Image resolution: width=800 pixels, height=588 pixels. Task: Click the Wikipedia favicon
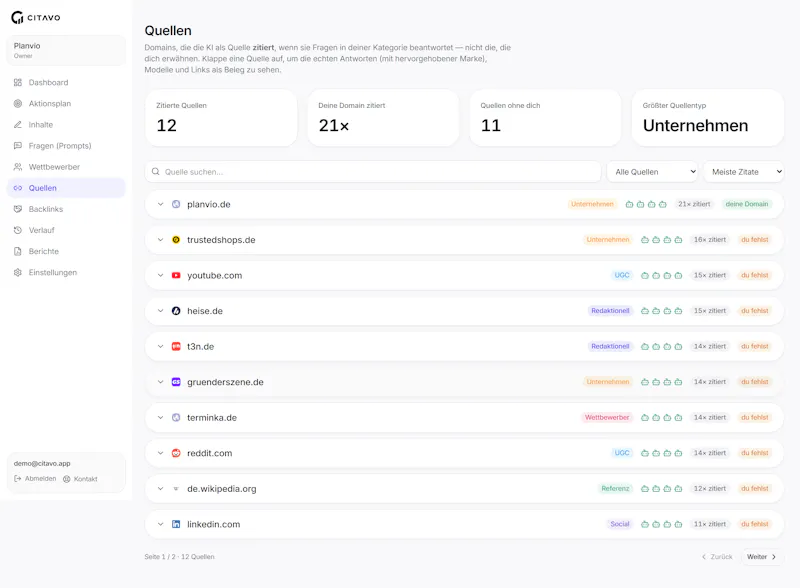176,488
